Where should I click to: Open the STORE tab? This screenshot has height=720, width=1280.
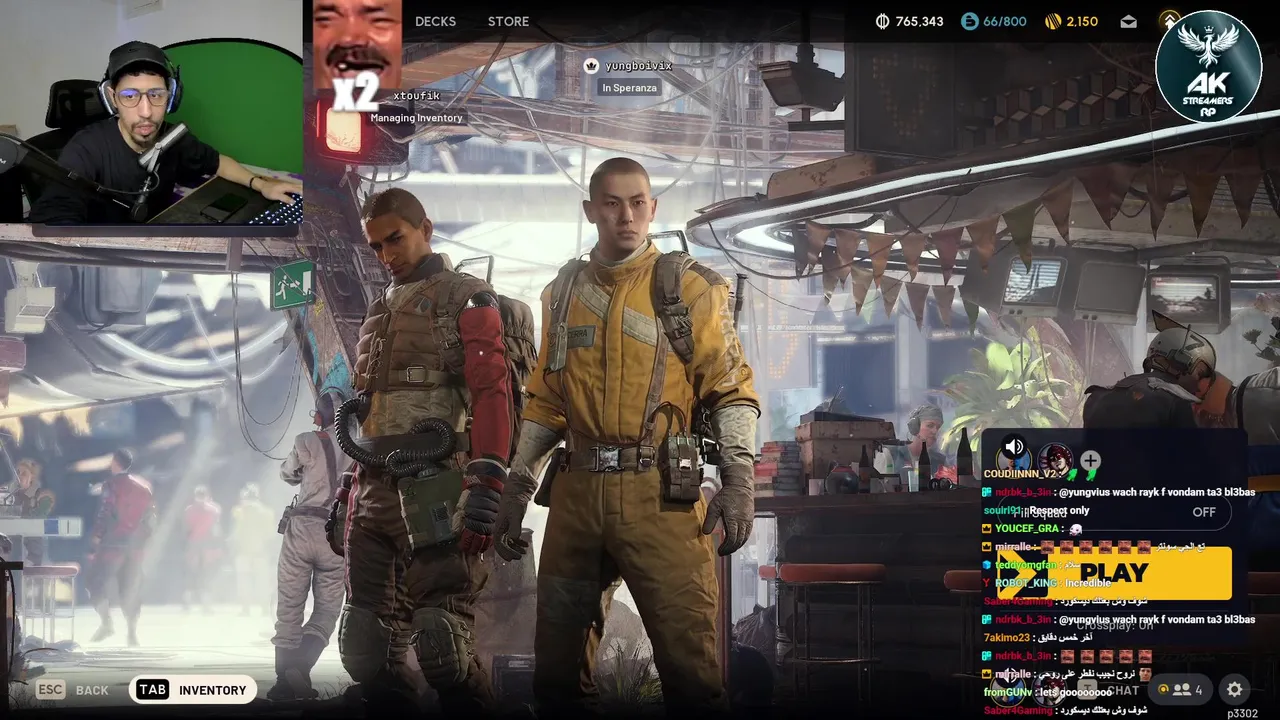tap(508, 21)
